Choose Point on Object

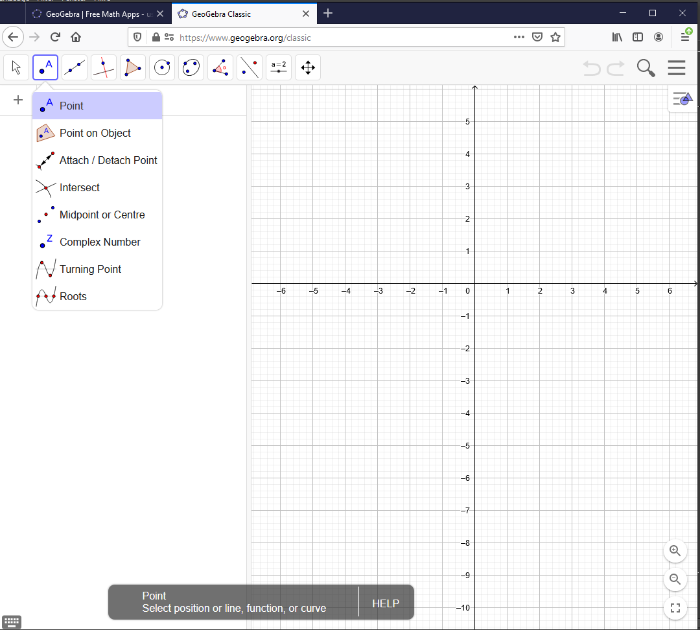[x=97, y=133]
